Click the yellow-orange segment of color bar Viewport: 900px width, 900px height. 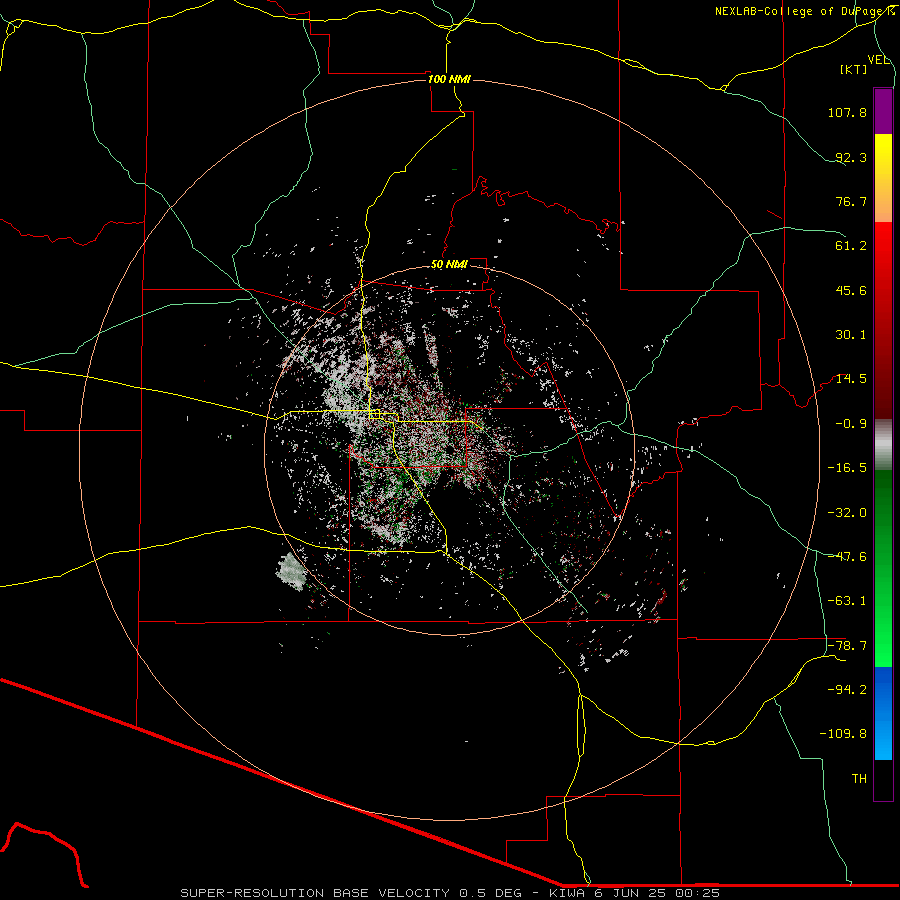[x=883, y=178]
